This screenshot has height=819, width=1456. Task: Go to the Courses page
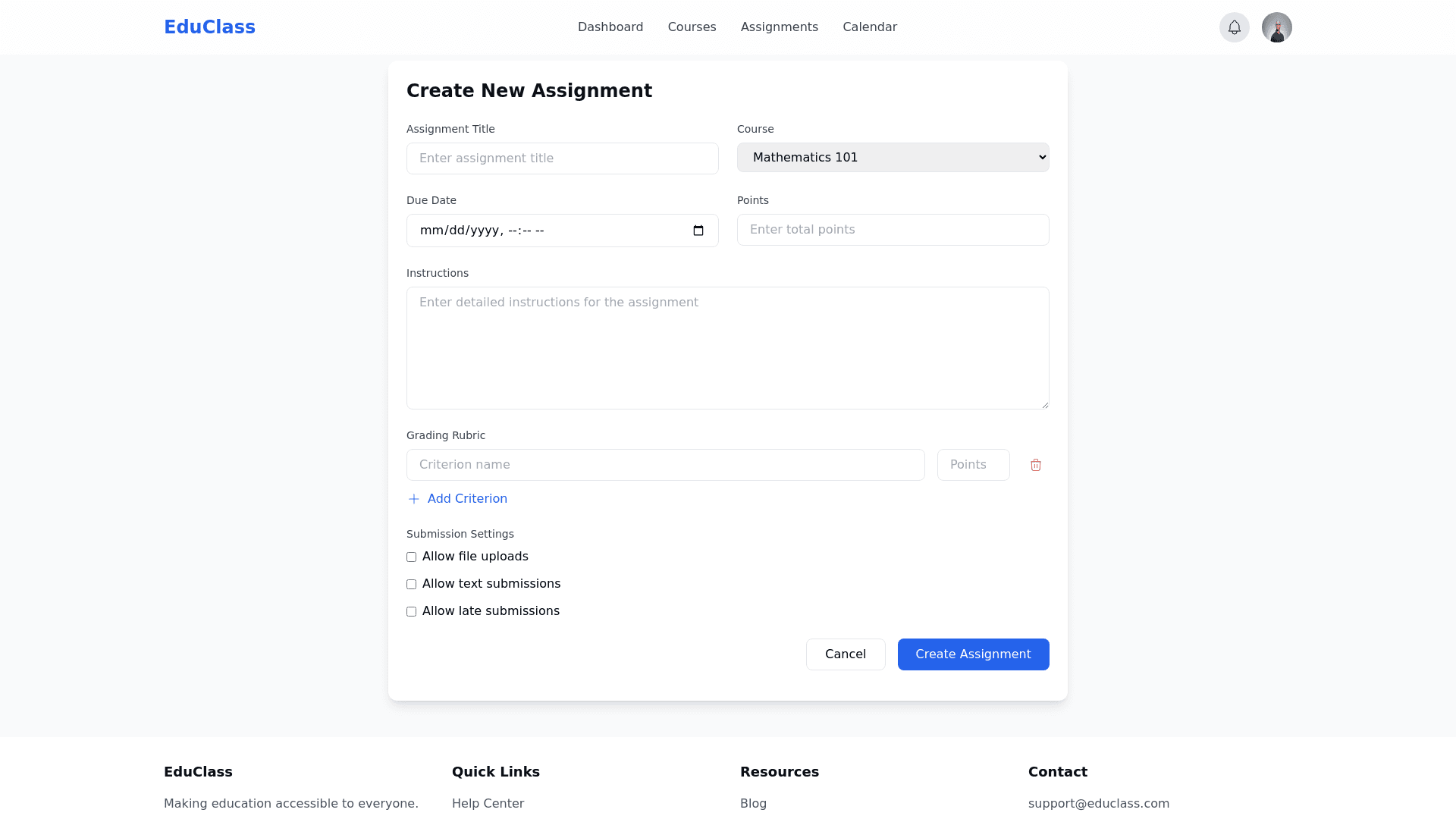coord(692,27)
